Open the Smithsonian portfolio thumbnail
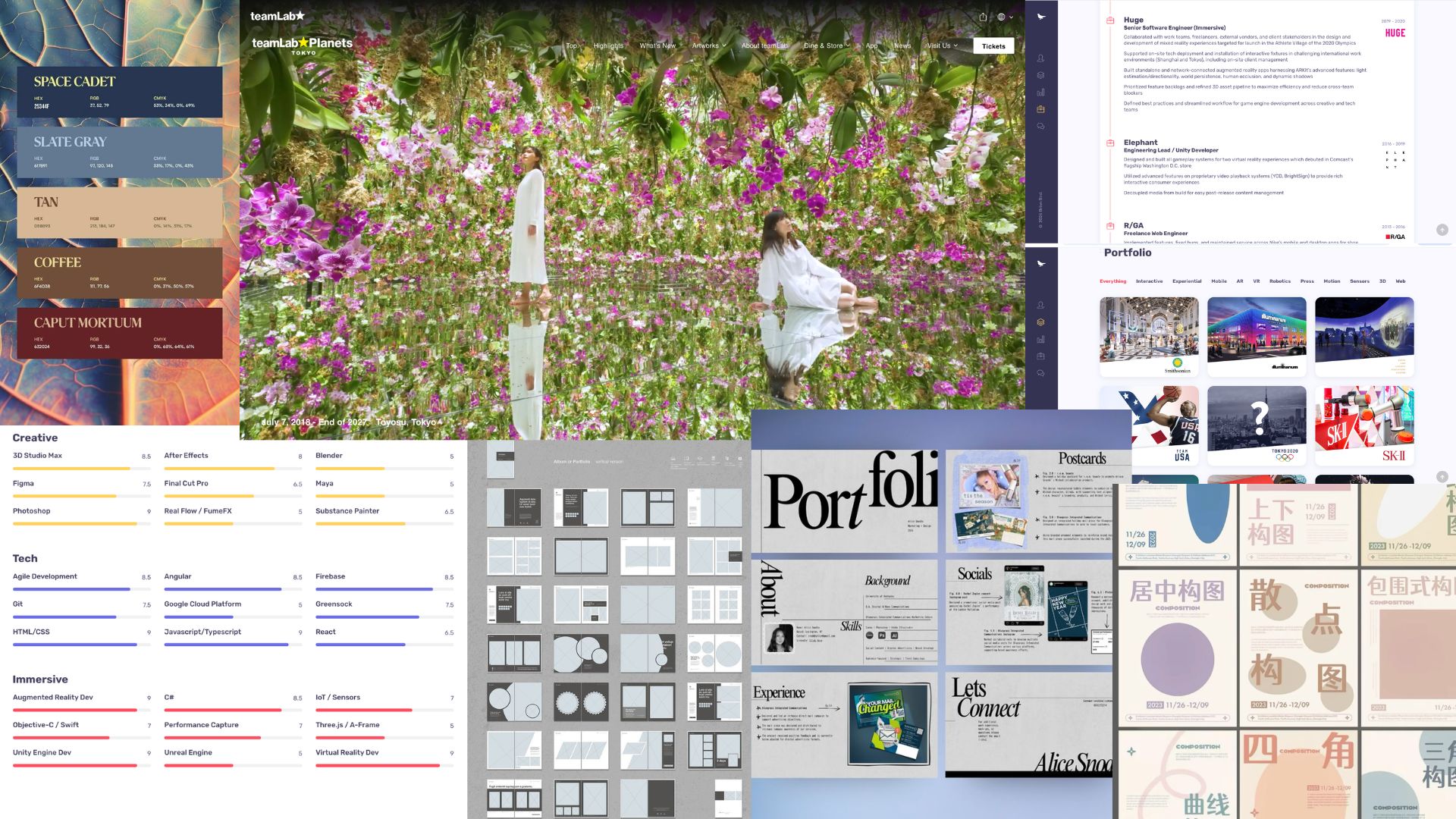1456x819 pixels. (1149, 337)
